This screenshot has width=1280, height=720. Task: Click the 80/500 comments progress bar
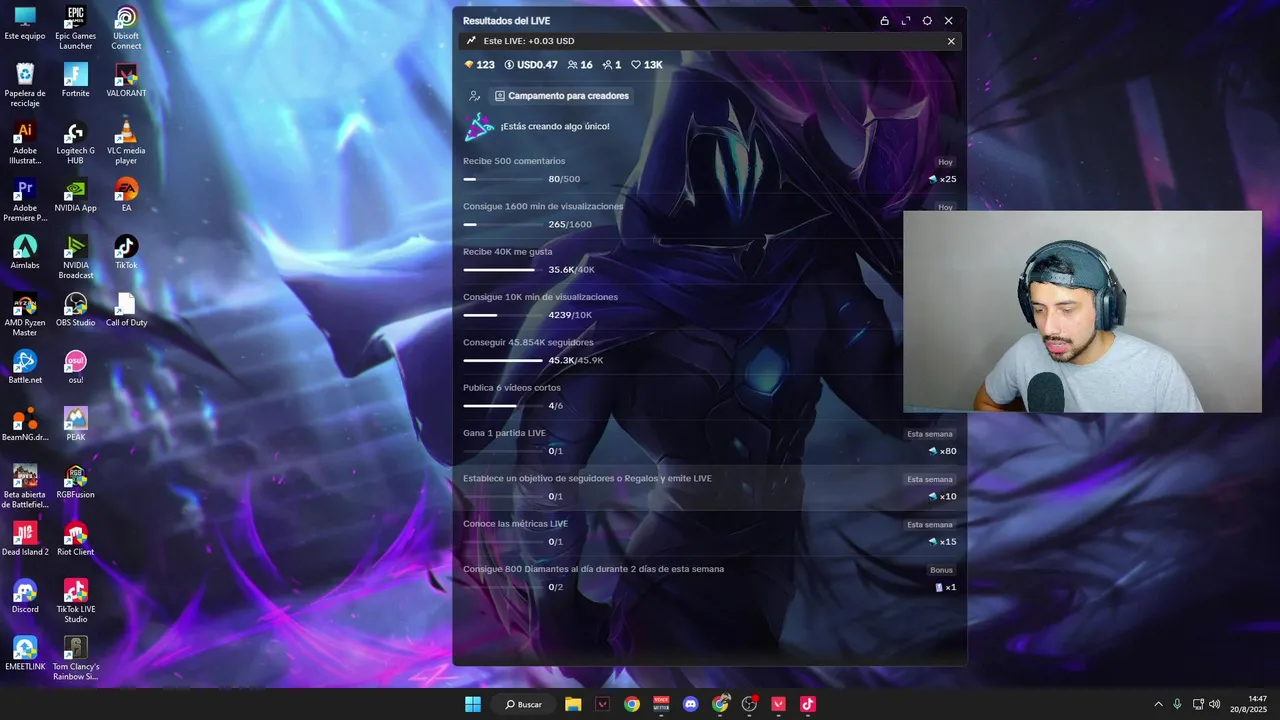pyautogui.click(x=502, y=179)
